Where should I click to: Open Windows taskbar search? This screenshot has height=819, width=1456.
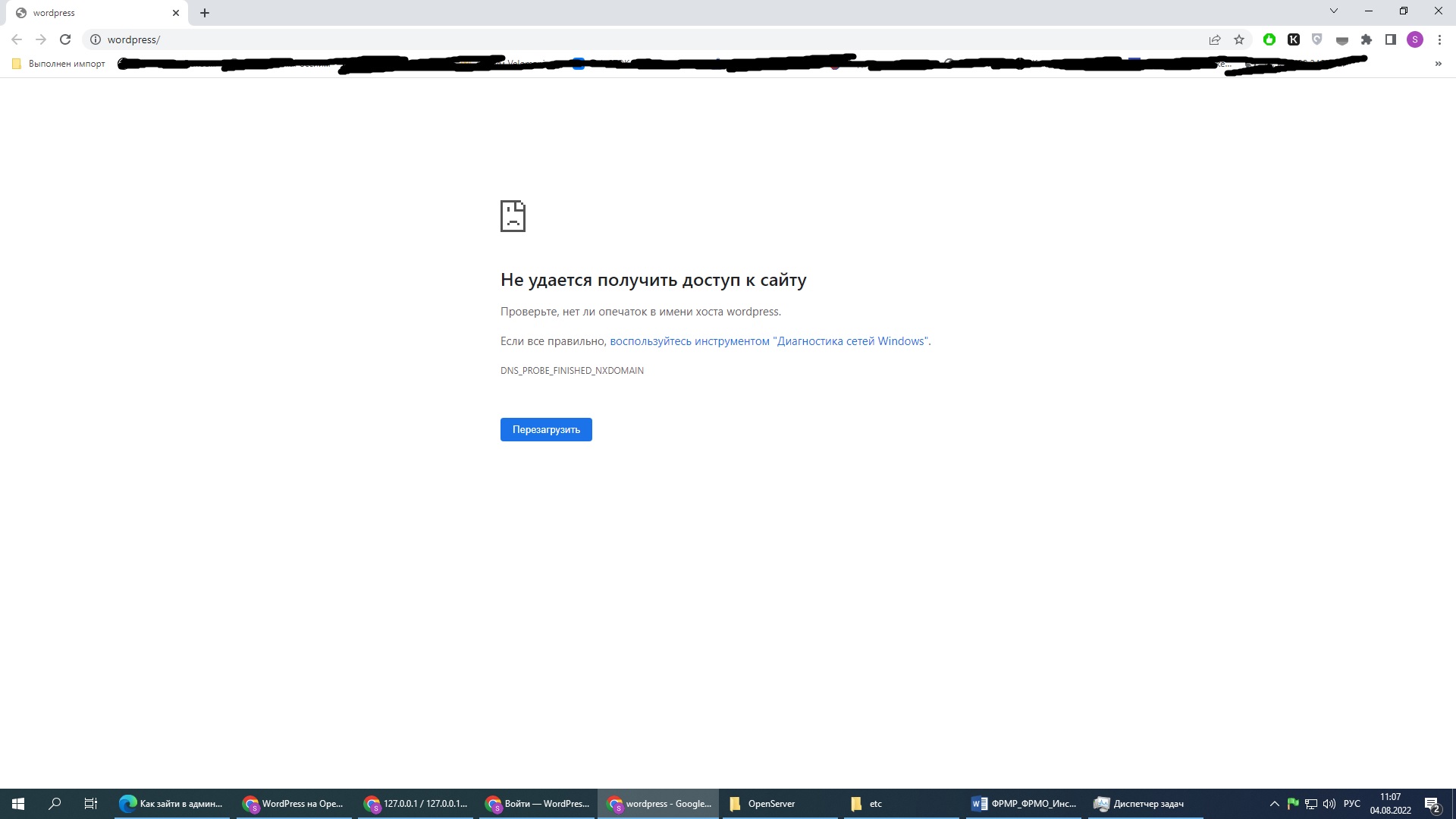tap(55, 804)
